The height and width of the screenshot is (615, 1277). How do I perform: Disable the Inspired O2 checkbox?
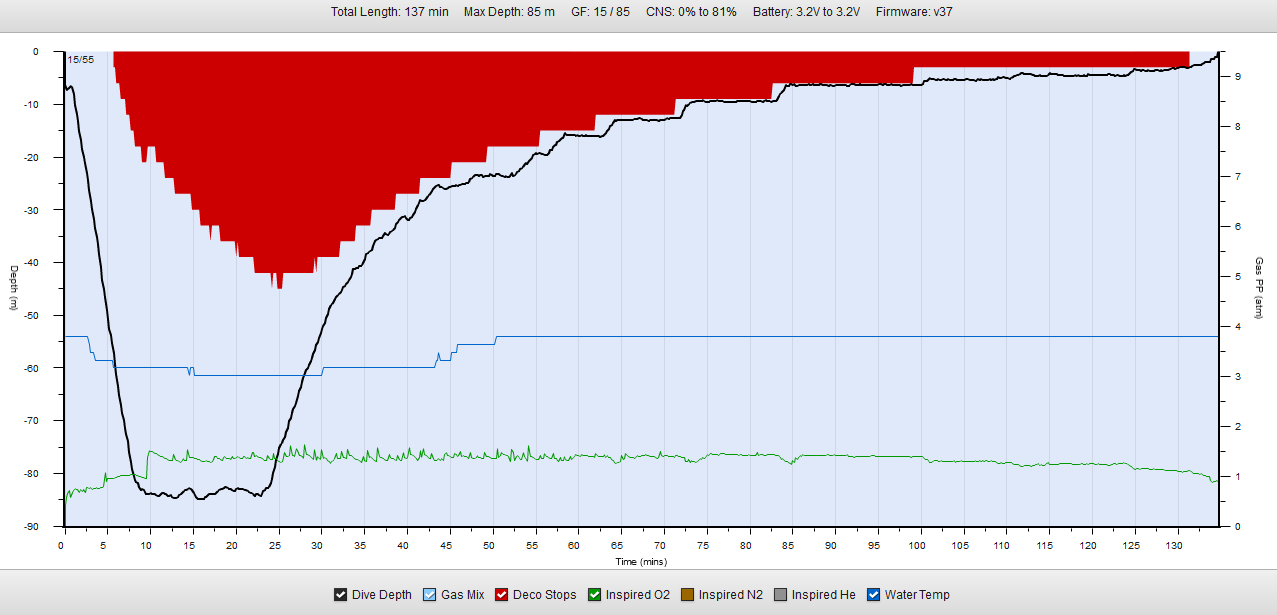595,595
